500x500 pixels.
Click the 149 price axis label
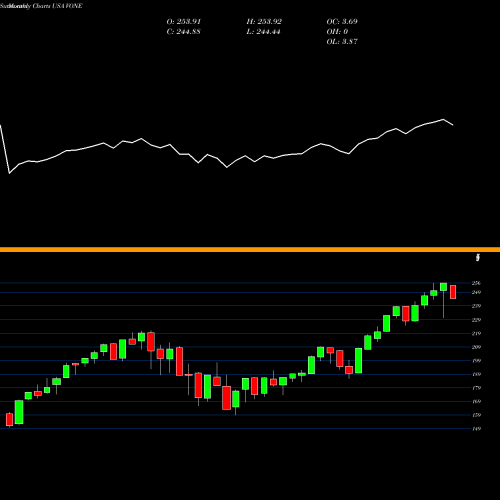[476, 429]
